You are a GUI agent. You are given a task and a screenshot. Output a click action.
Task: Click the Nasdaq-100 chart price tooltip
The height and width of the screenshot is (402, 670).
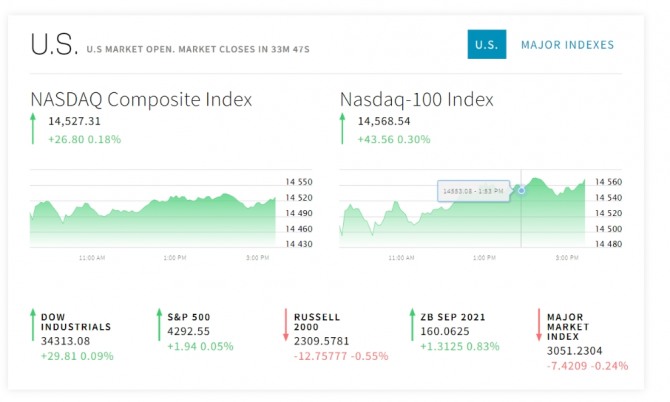pyautogui.click(x=474, y=189)
